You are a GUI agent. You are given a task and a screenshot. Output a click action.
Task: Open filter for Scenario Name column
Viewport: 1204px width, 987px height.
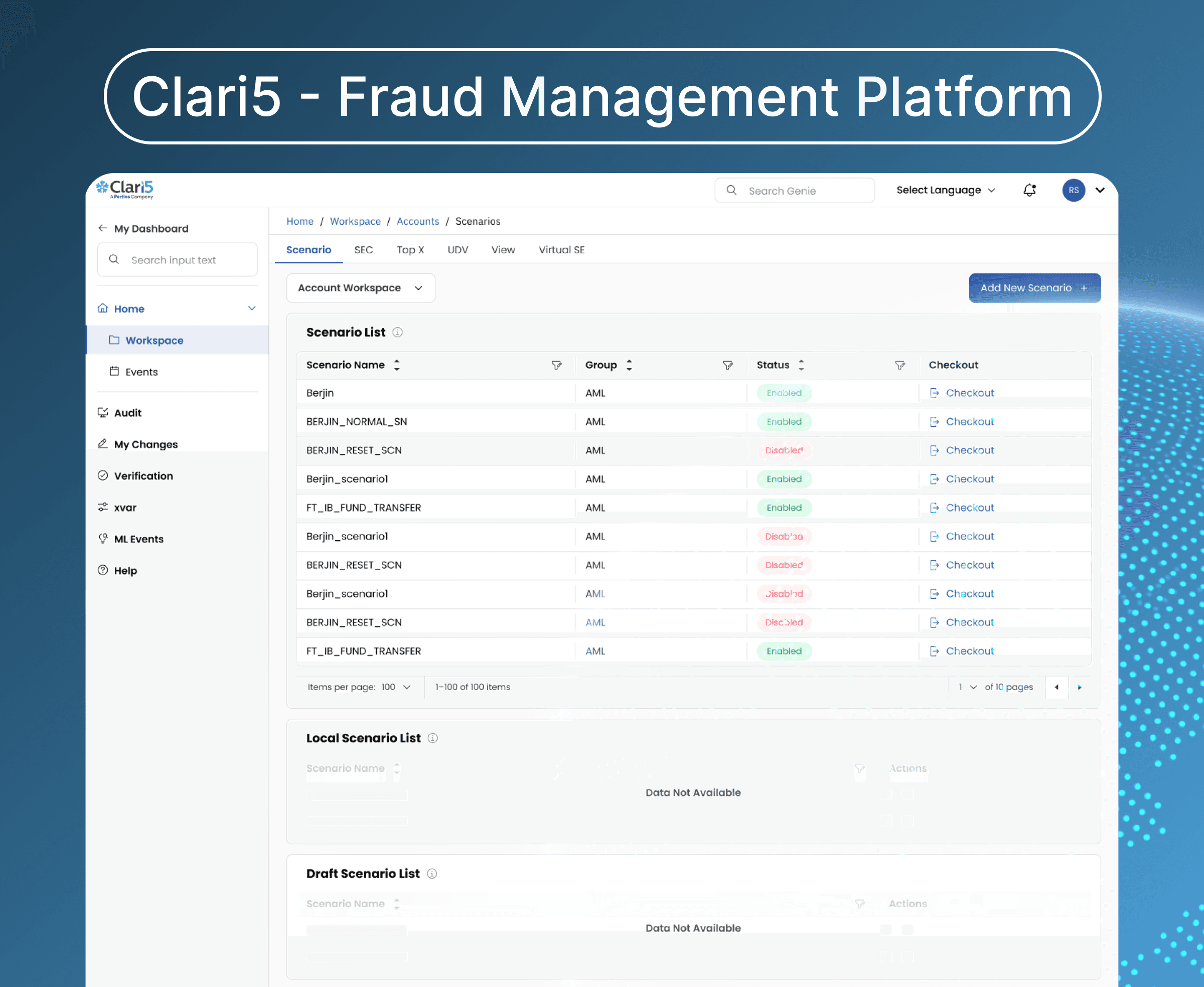556,365
